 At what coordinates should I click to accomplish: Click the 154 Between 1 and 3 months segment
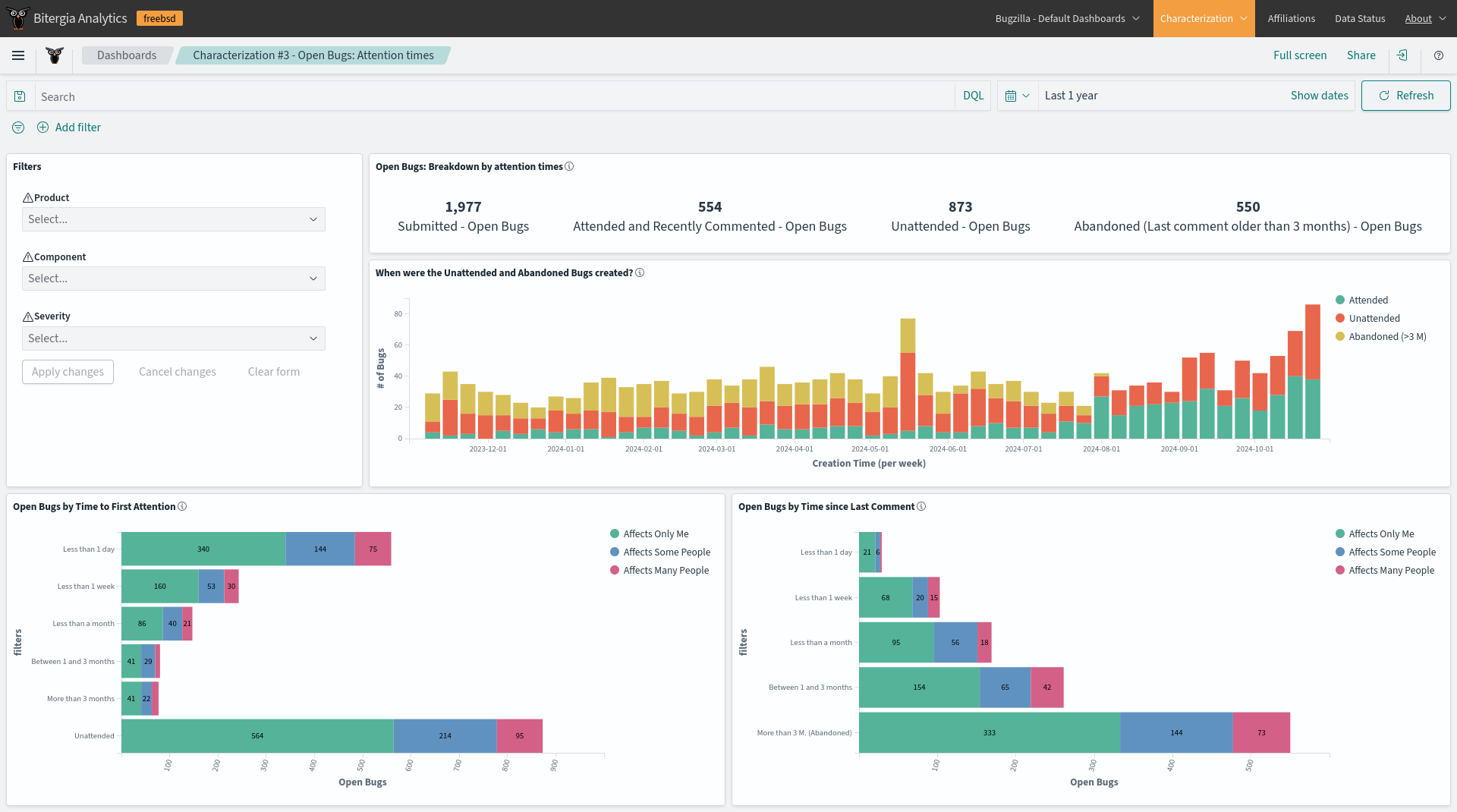[x=919, y=688]
